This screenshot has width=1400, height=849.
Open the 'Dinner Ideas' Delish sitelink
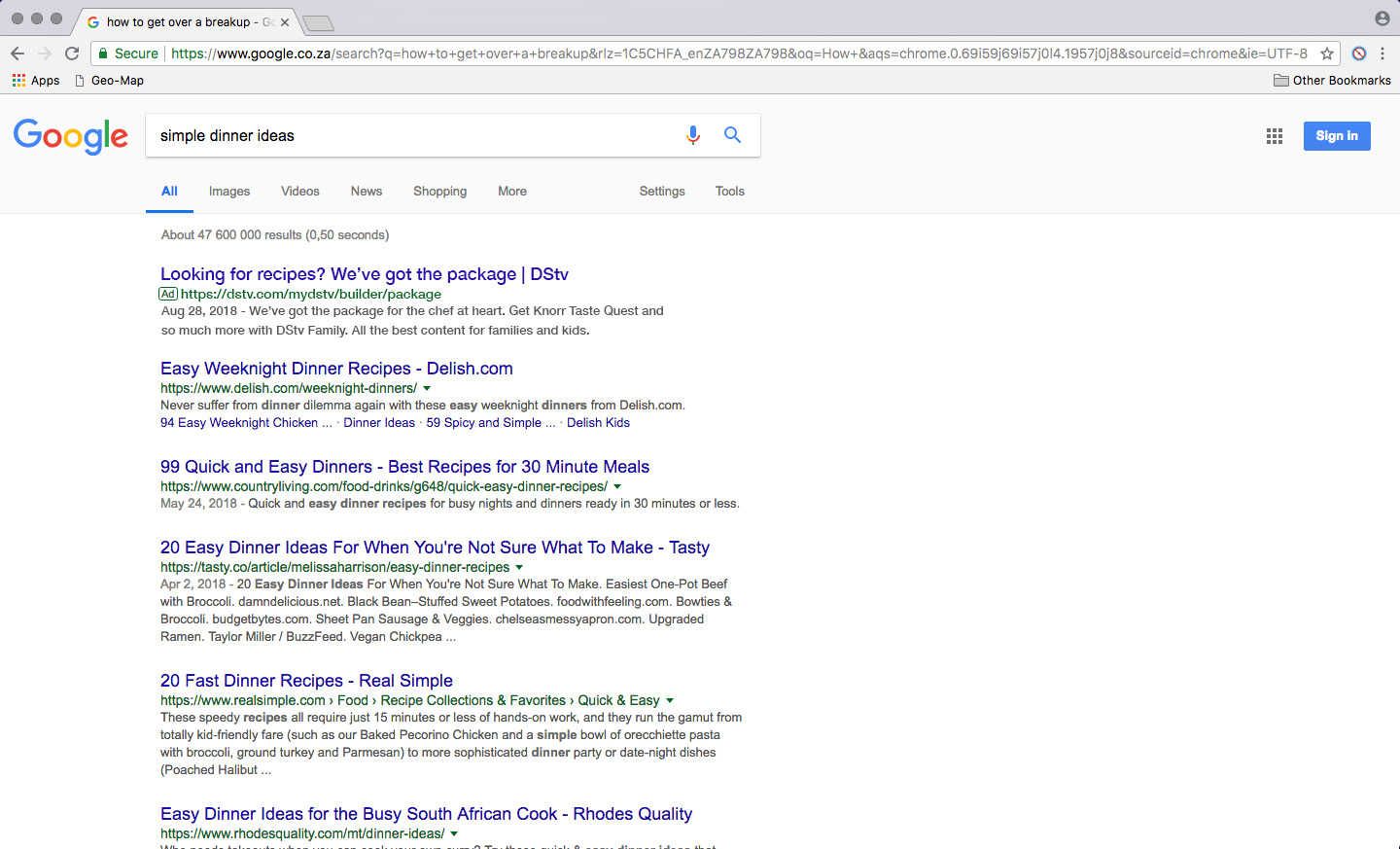coord(379,423)
